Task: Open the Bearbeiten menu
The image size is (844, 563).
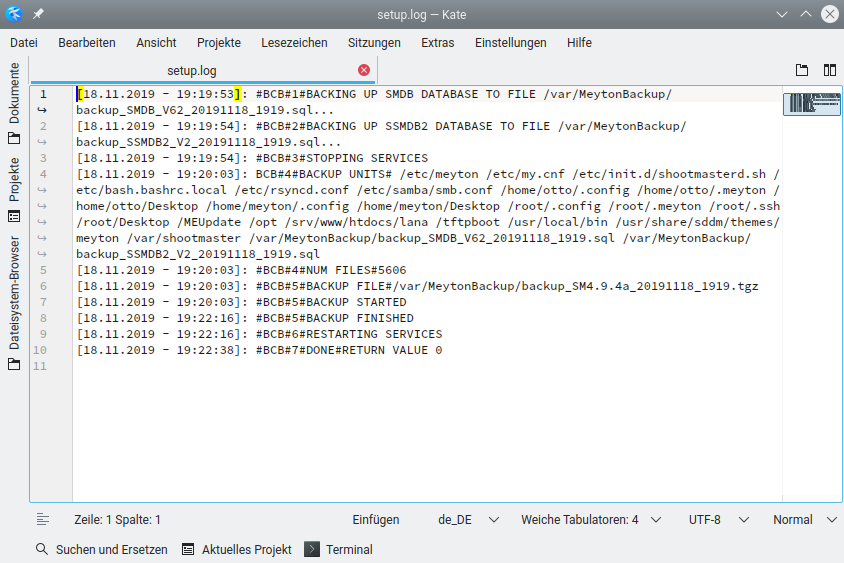Action: point(87,43)
